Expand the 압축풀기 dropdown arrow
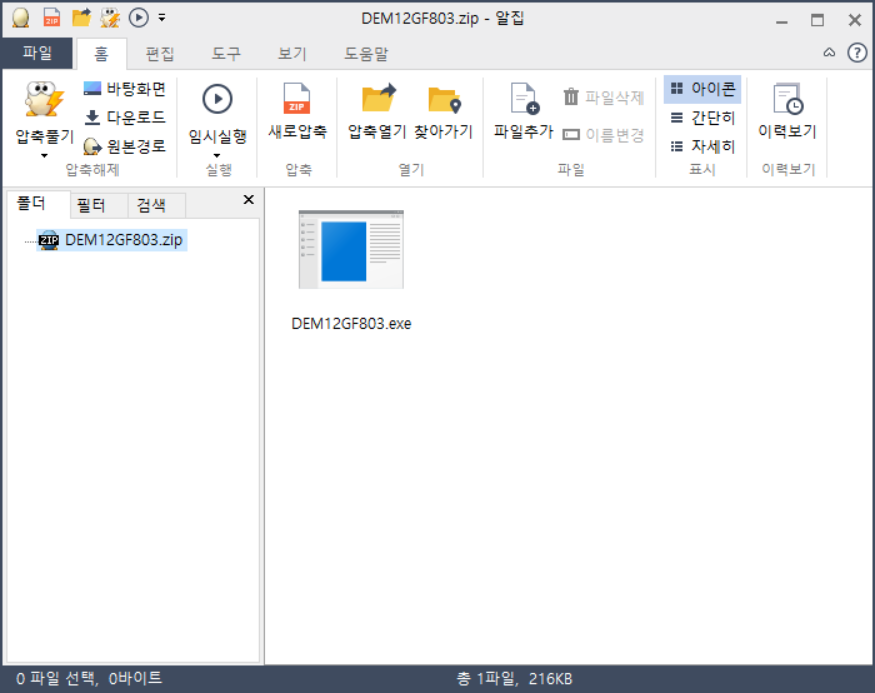 pyautogui.click(x=44, y=156)
